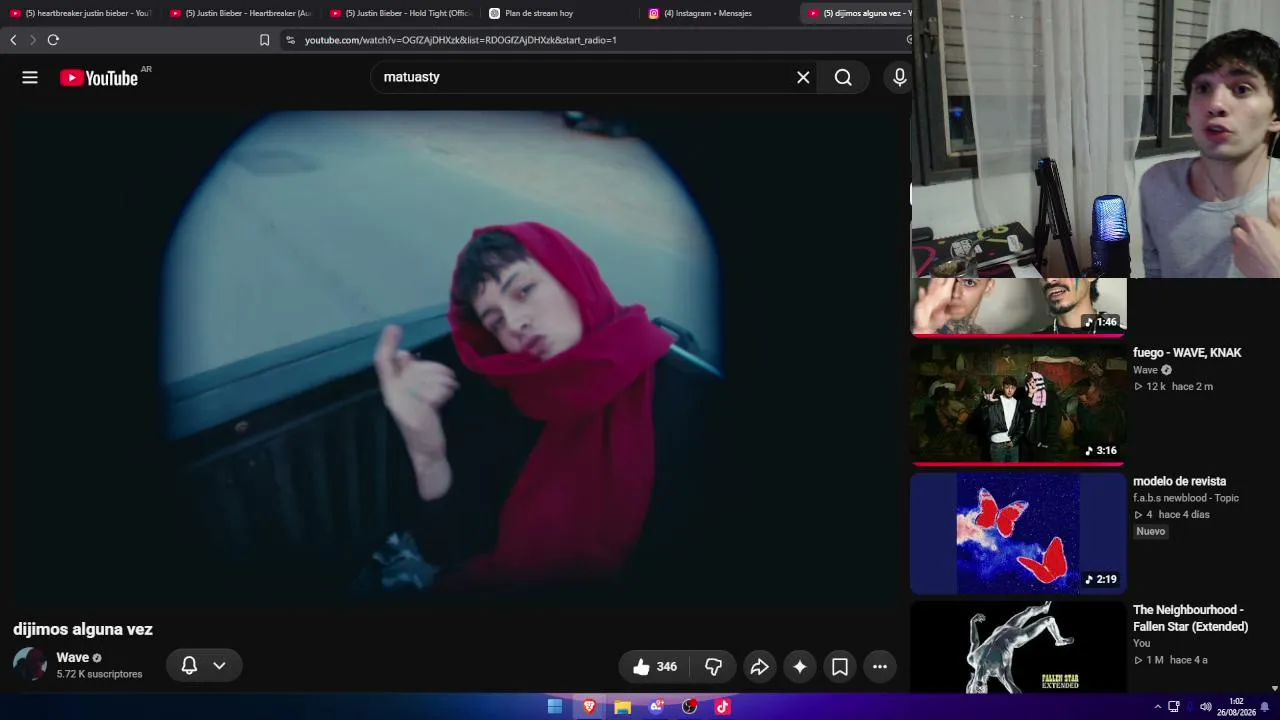This screenshot has width=1280, height=720.
Task: Open the Wave channel name link
Action: click(73, 657)
